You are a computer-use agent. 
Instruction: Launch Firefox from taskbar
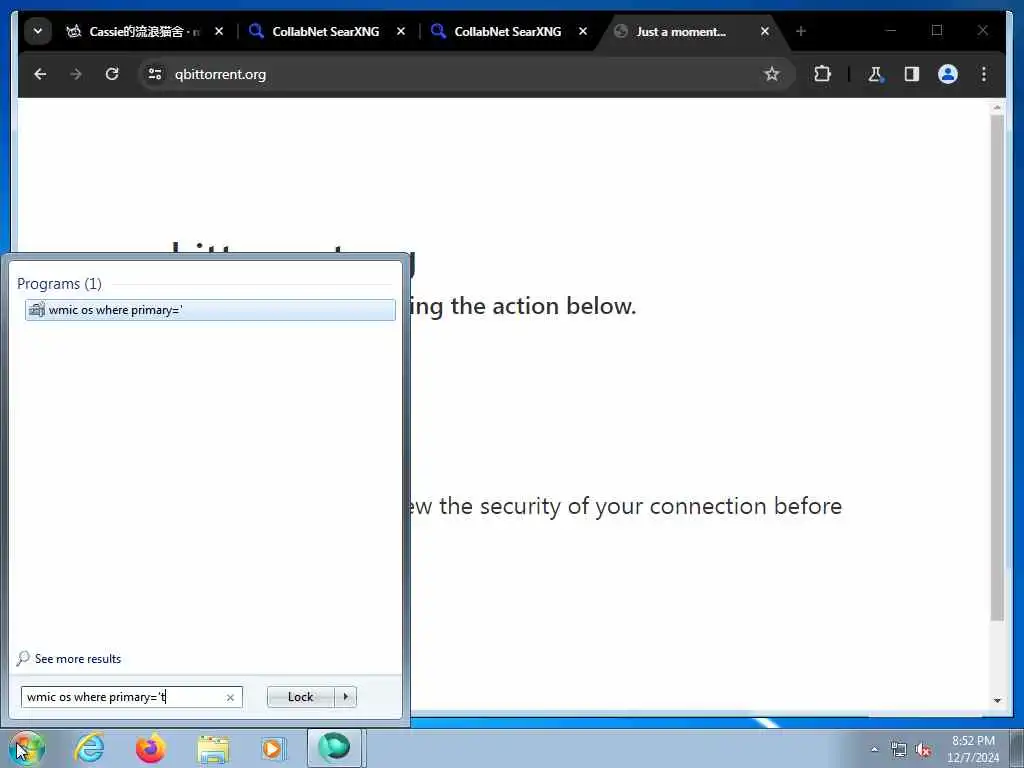pos(150,748)
